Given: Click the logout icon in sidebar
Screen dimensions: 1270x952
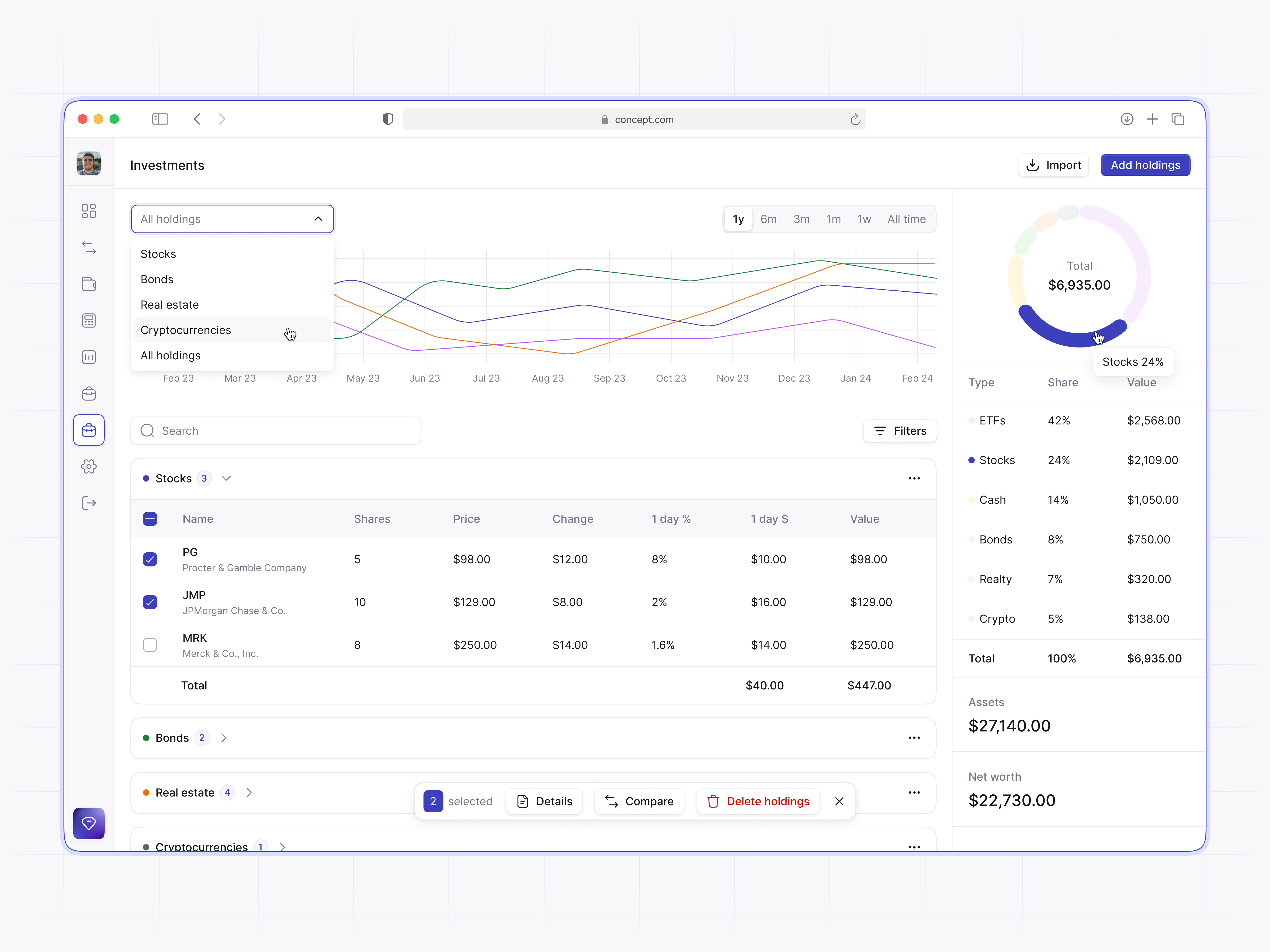Looking at the screenshot, I should pyautogui.click(x=88, y=503).
